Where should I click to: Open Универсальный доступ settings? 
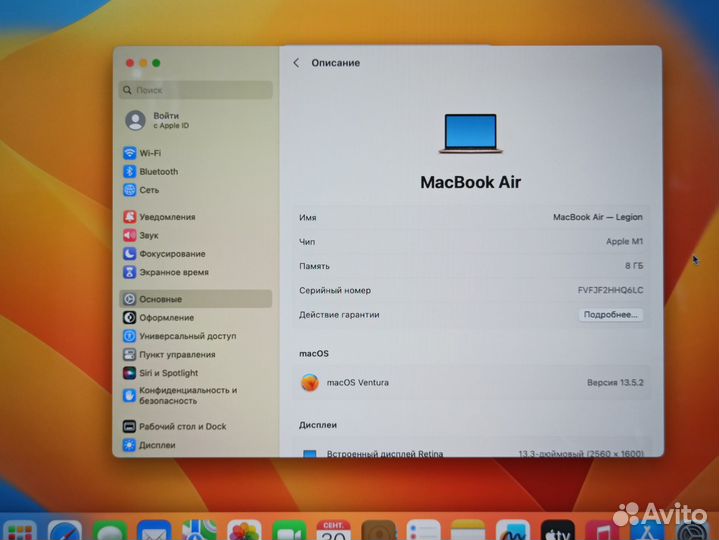[180, 336]
